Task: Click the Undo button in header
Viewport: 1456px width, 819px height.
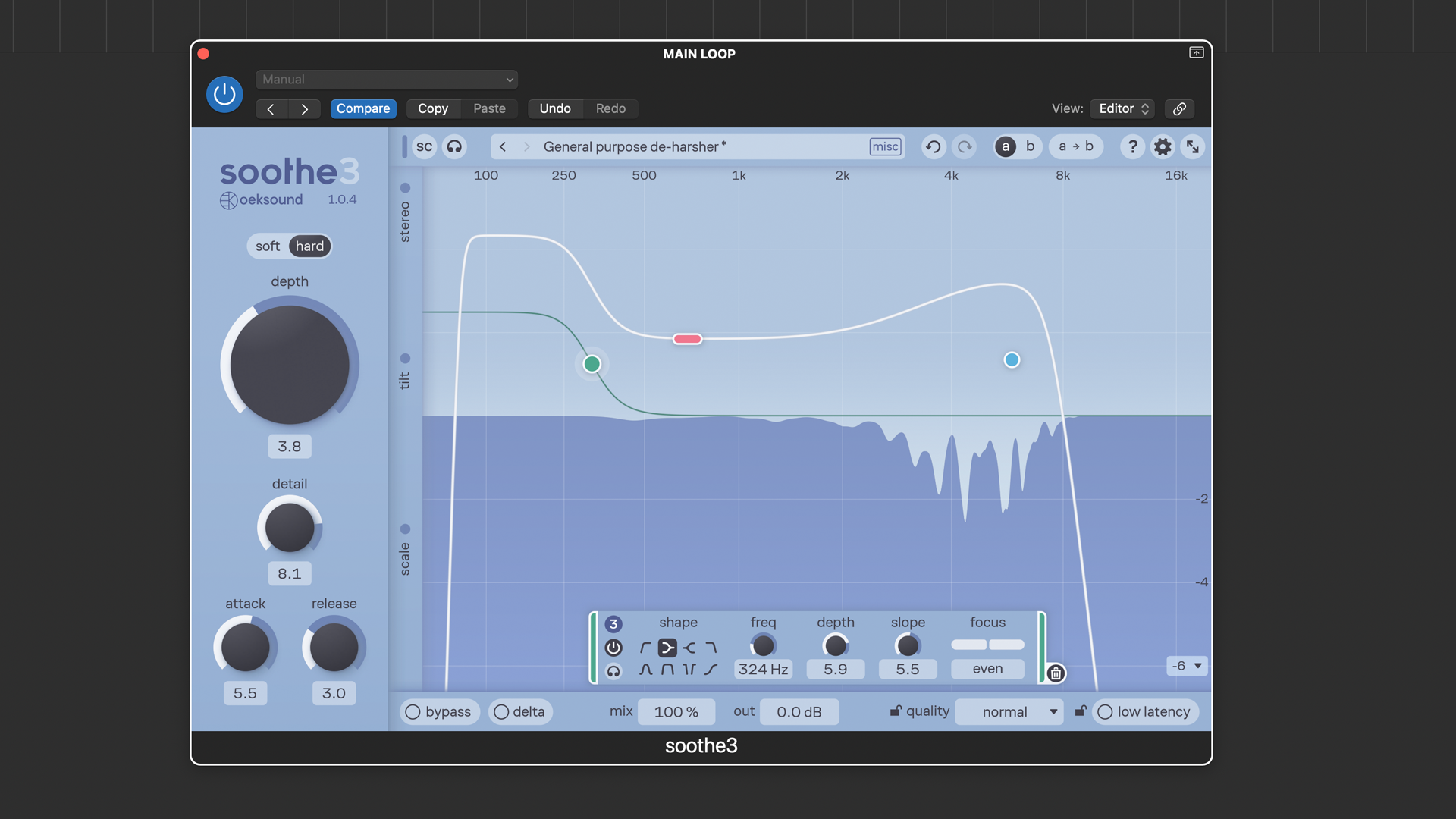Action: click(x=555, y=109)
